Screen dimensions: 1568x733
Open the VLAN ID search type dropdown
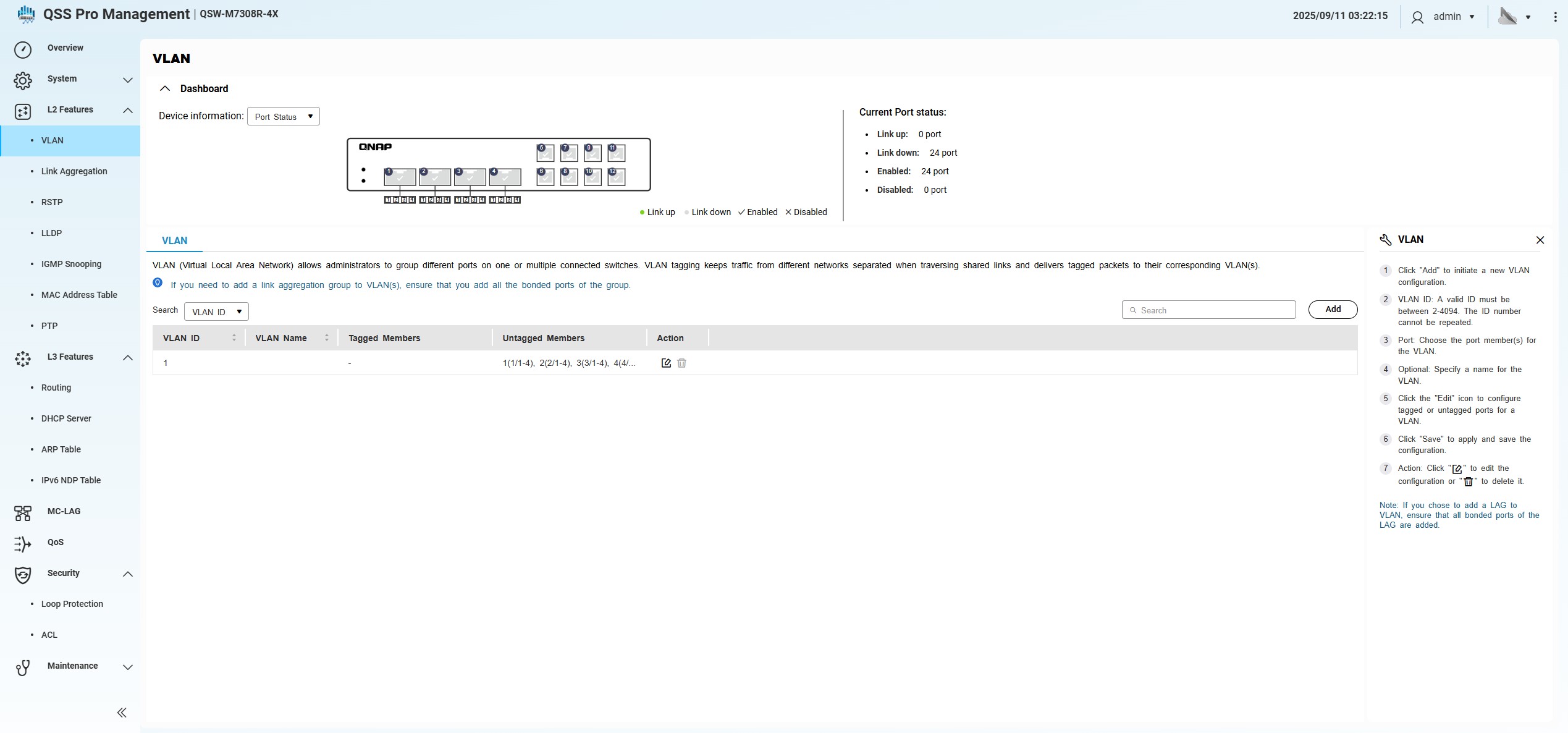click(216, 311)
